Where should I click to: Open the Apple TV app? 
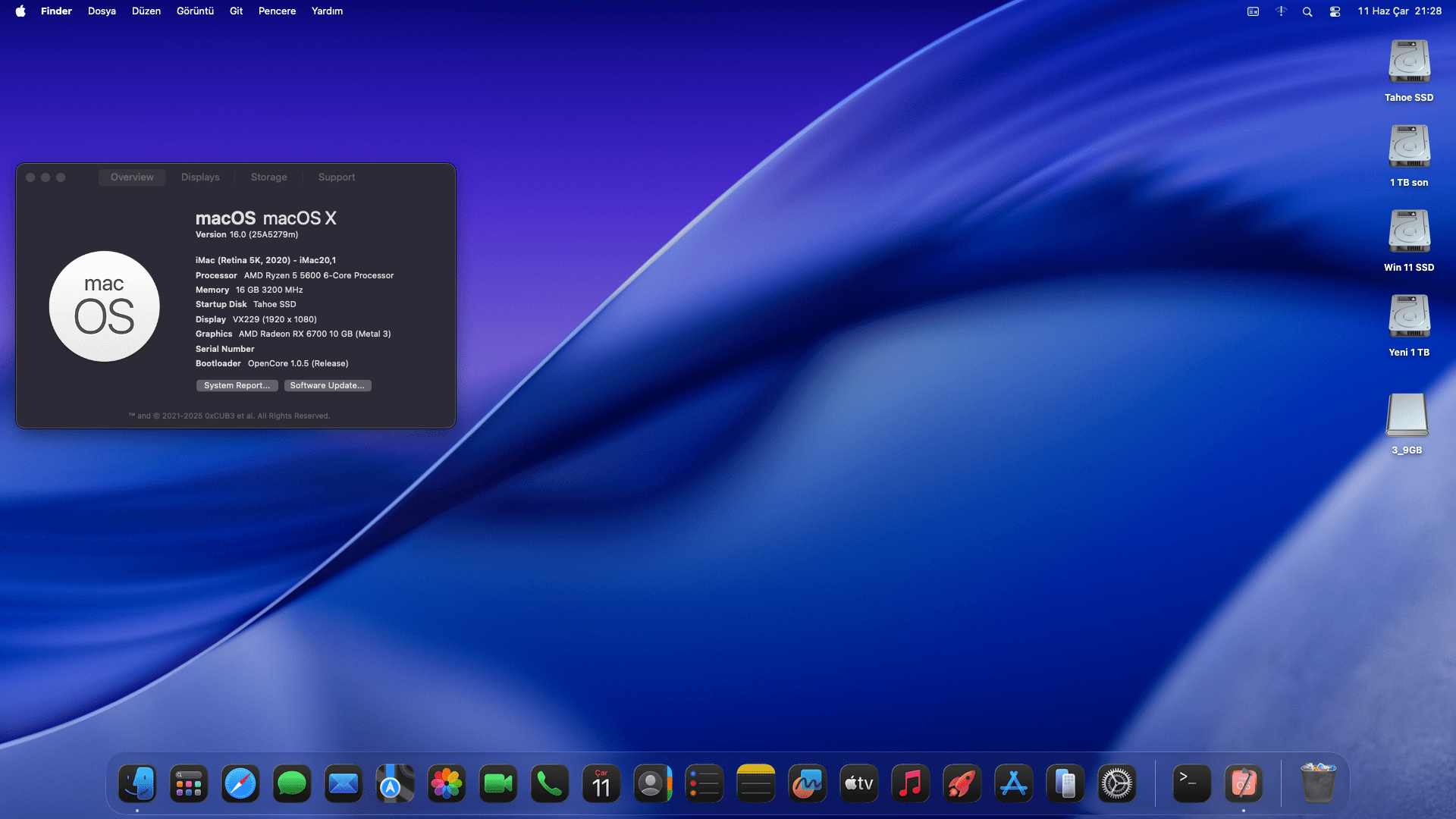click(859, 783)
